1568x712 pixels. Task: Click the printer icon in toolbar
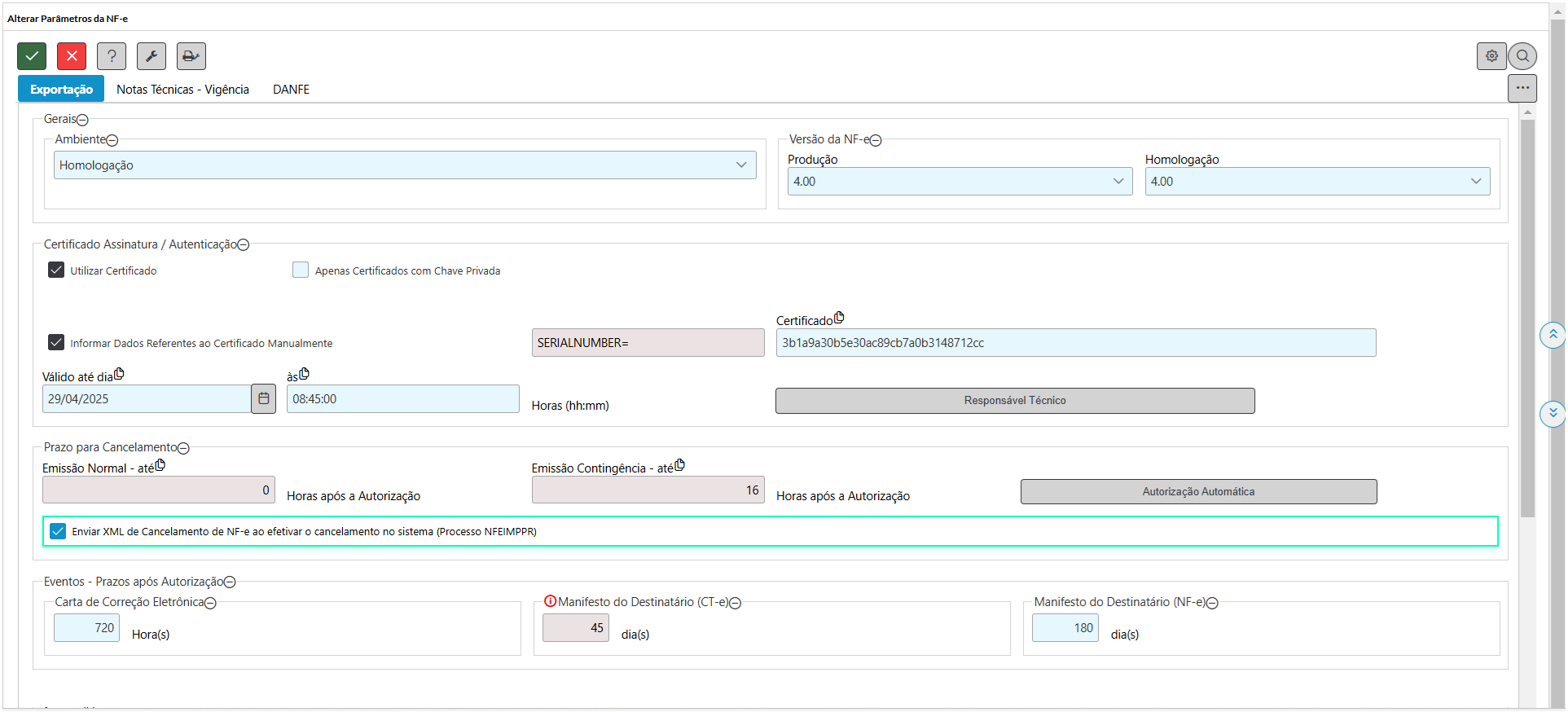(191, 56)
